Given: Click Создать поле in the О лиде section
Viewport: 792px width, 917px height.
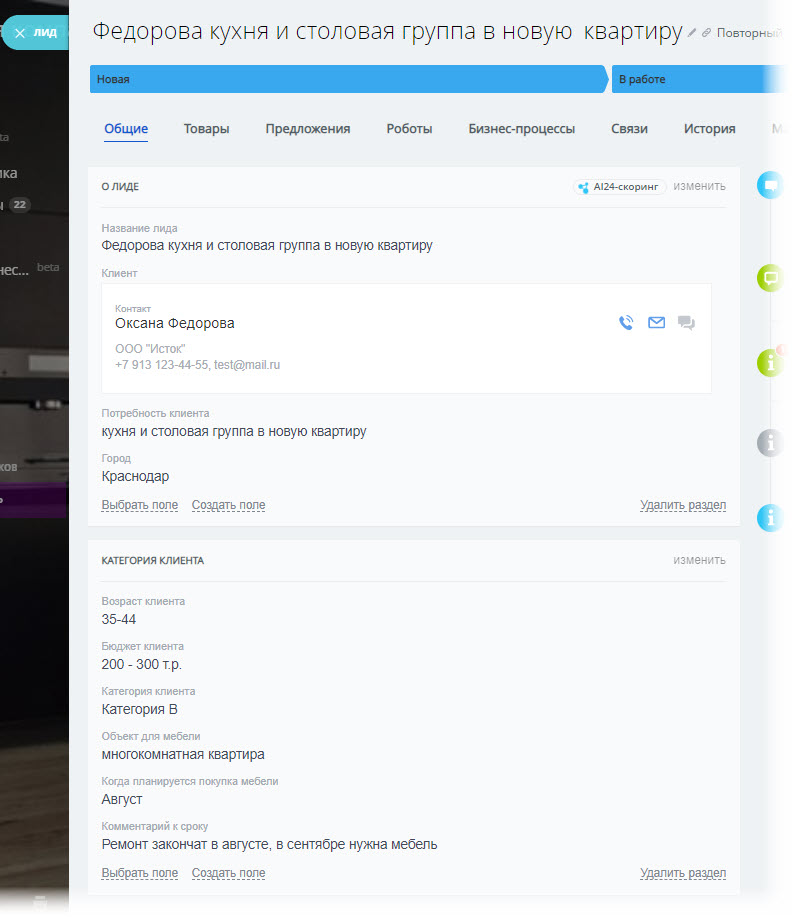Looking at the screenshot, I should coord(229,505).
